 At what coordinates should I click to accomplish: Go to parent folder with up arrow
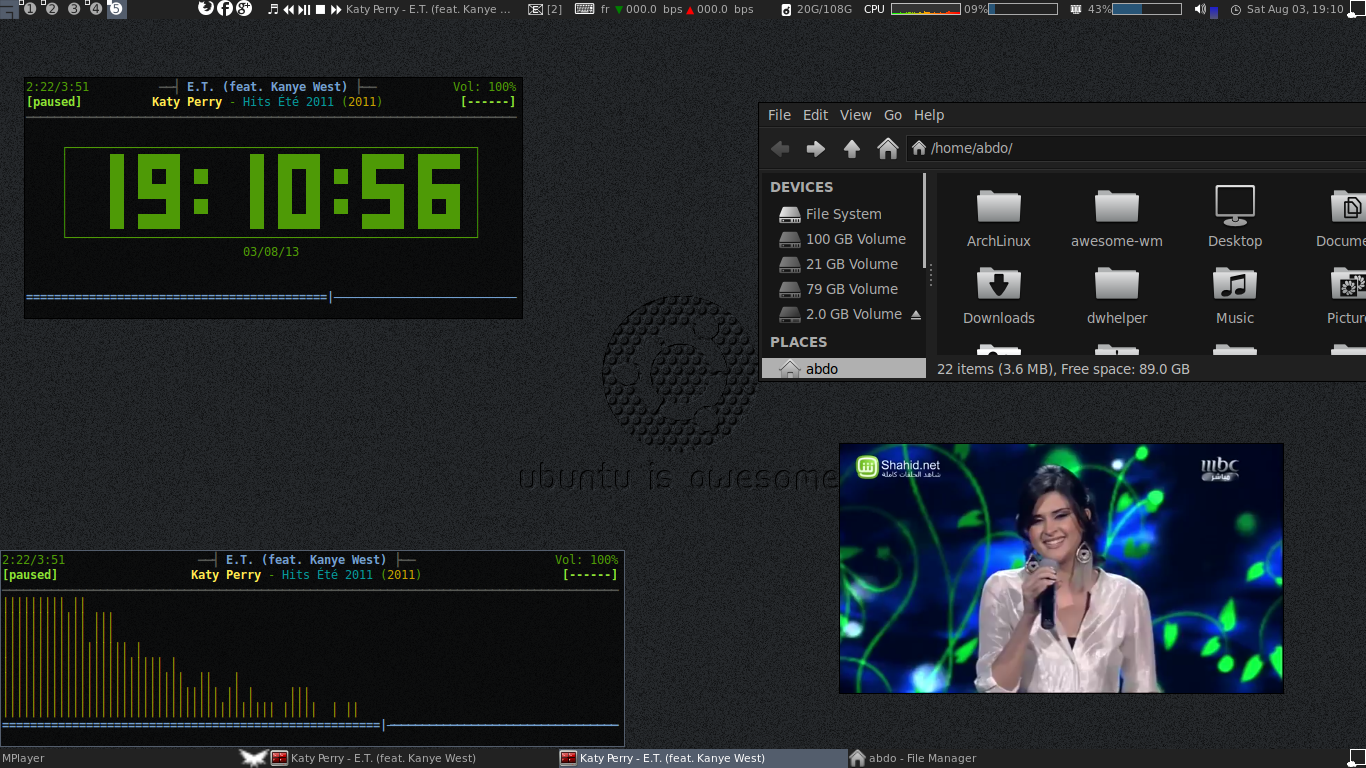click(852, 149)
